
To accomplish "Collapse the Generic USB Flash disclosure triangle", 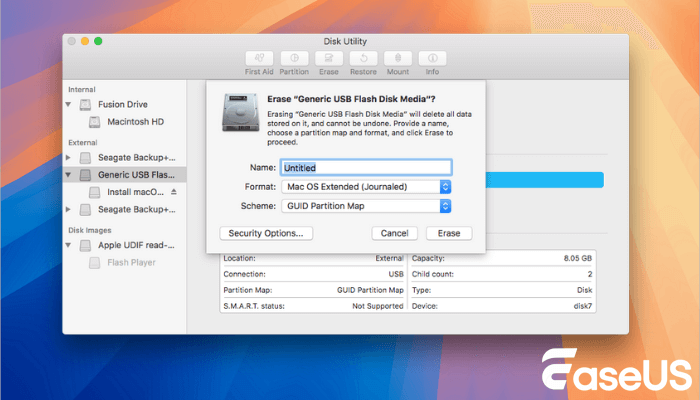I will (69, 174).
